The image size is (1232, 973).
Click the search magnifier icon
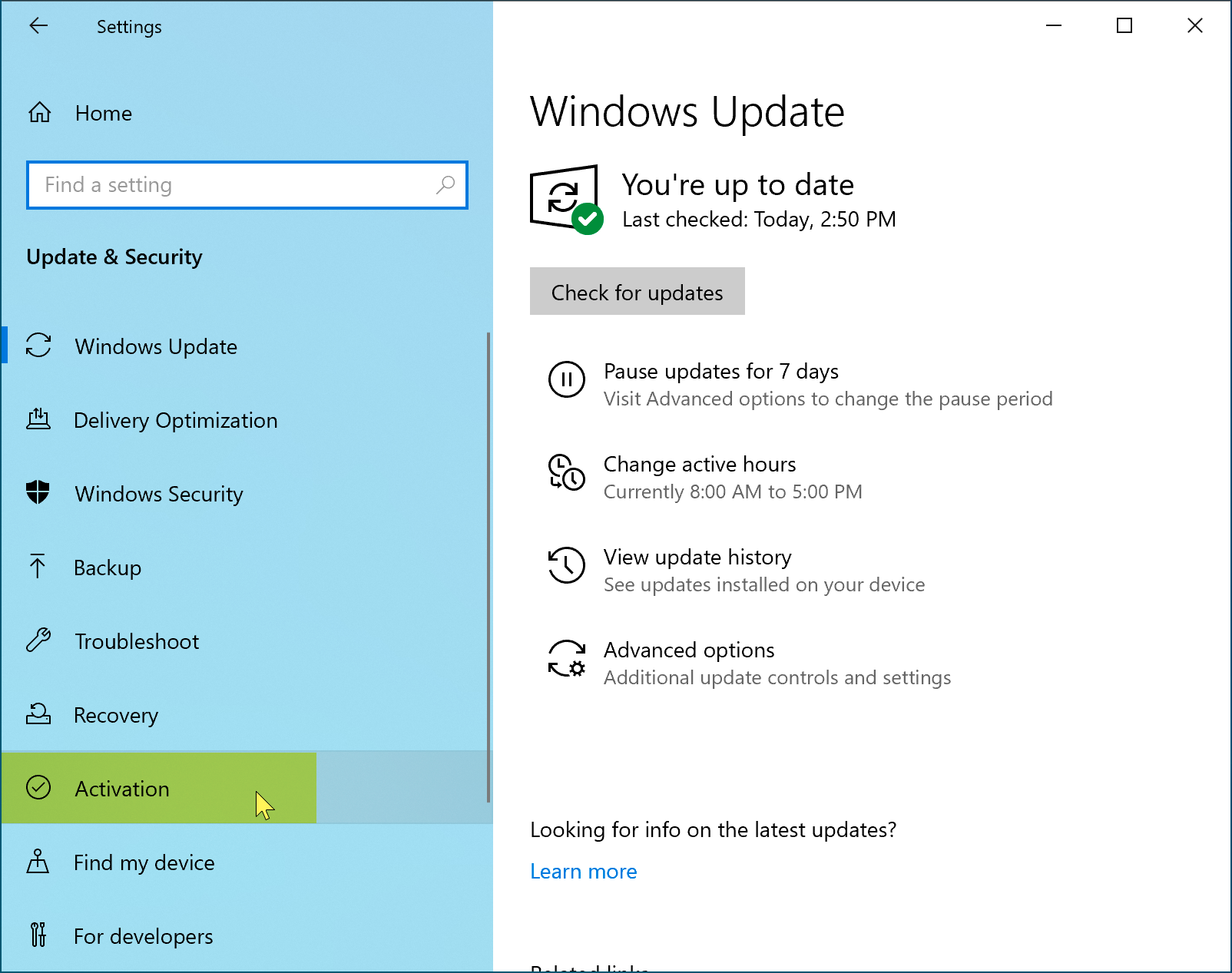[445, 185]
